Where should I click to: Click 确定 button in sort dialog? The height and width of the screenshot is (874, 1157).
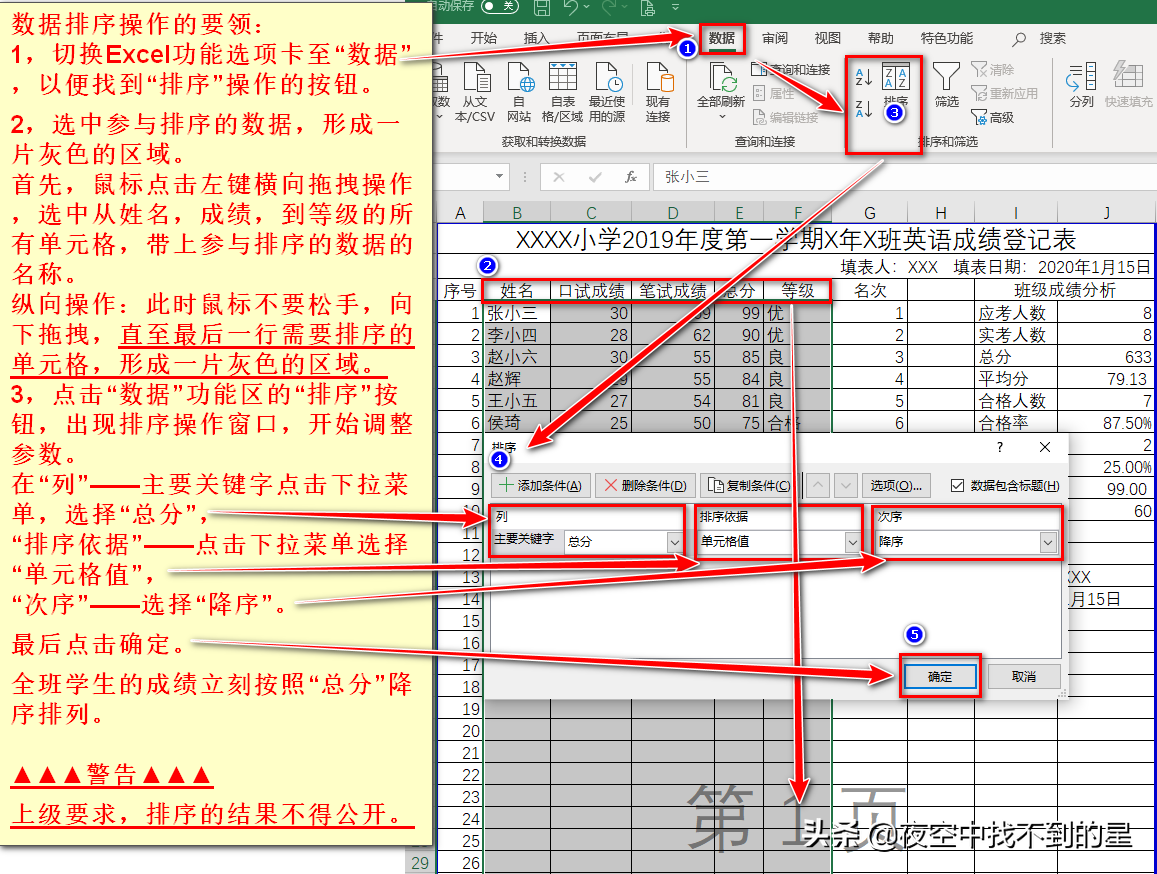click(940, 676)
